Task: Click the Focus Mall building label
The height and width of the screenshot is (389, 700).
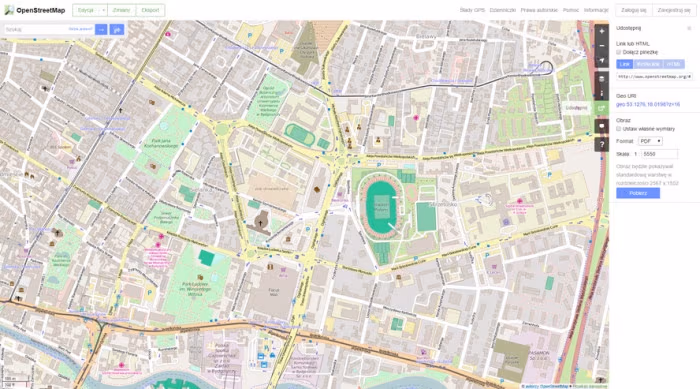Action: pos(274,292)
